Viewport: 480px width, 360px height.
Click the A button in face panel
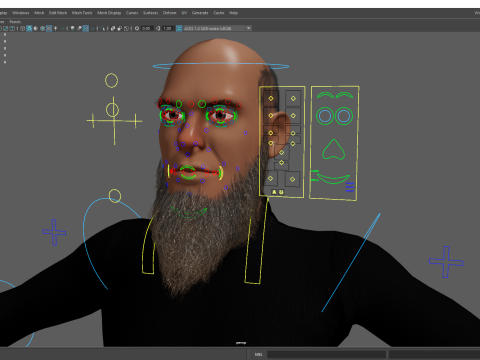[274, 192]
